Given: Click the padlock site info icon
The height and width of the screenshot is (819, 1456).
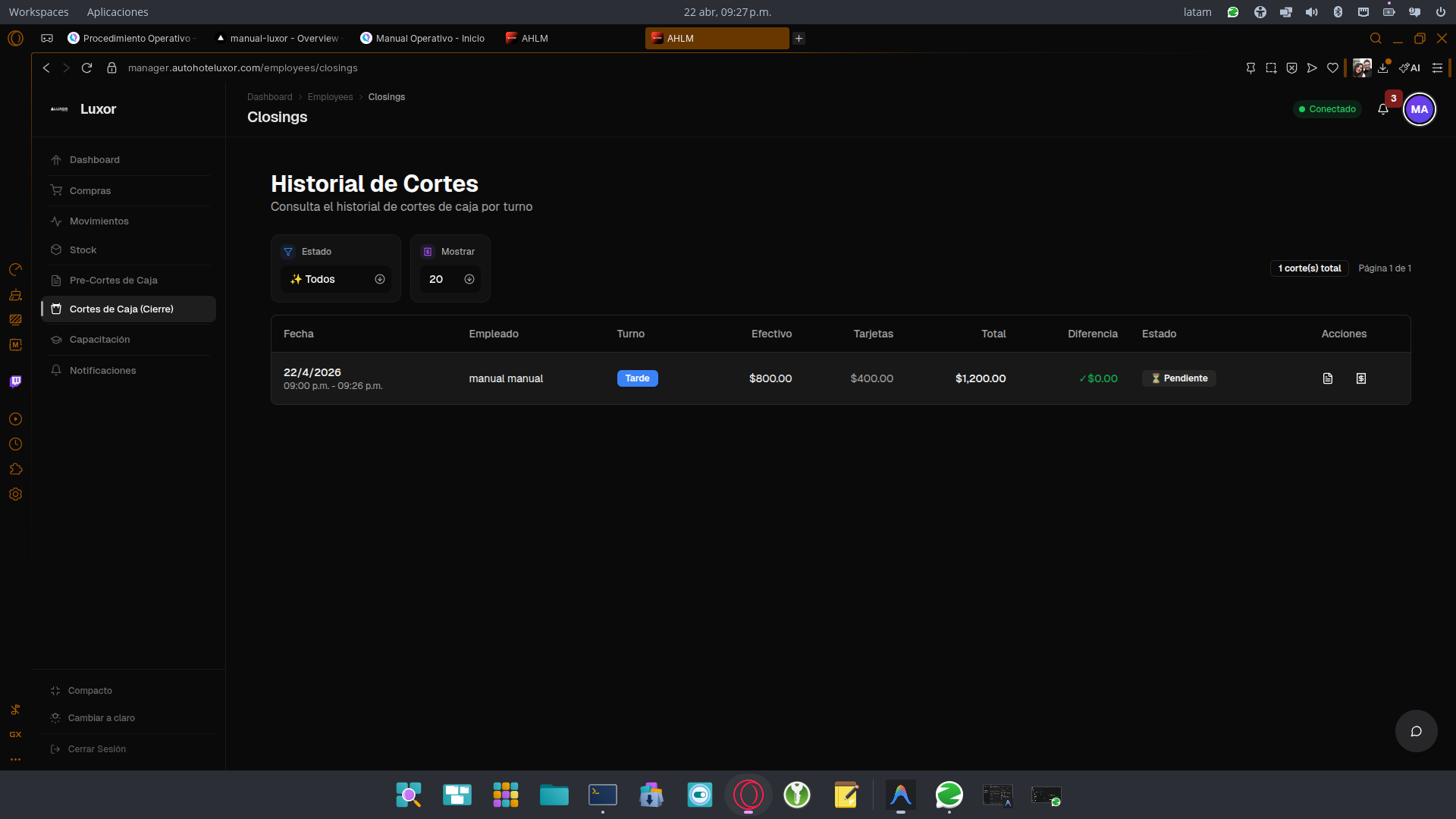Looking at the screenshot, I should click(111, 68).
